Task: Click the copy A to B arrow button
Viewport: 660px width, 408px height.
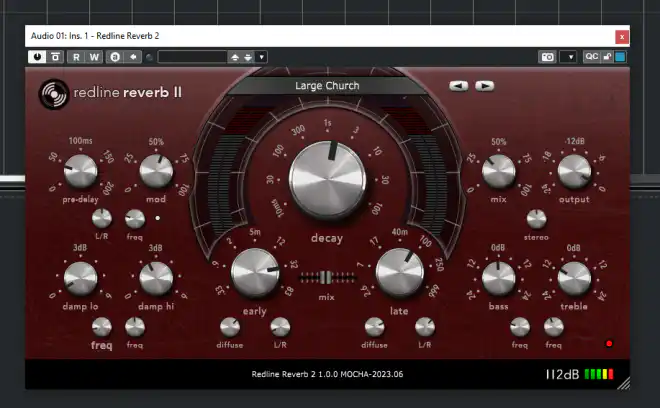Action: 133,57
